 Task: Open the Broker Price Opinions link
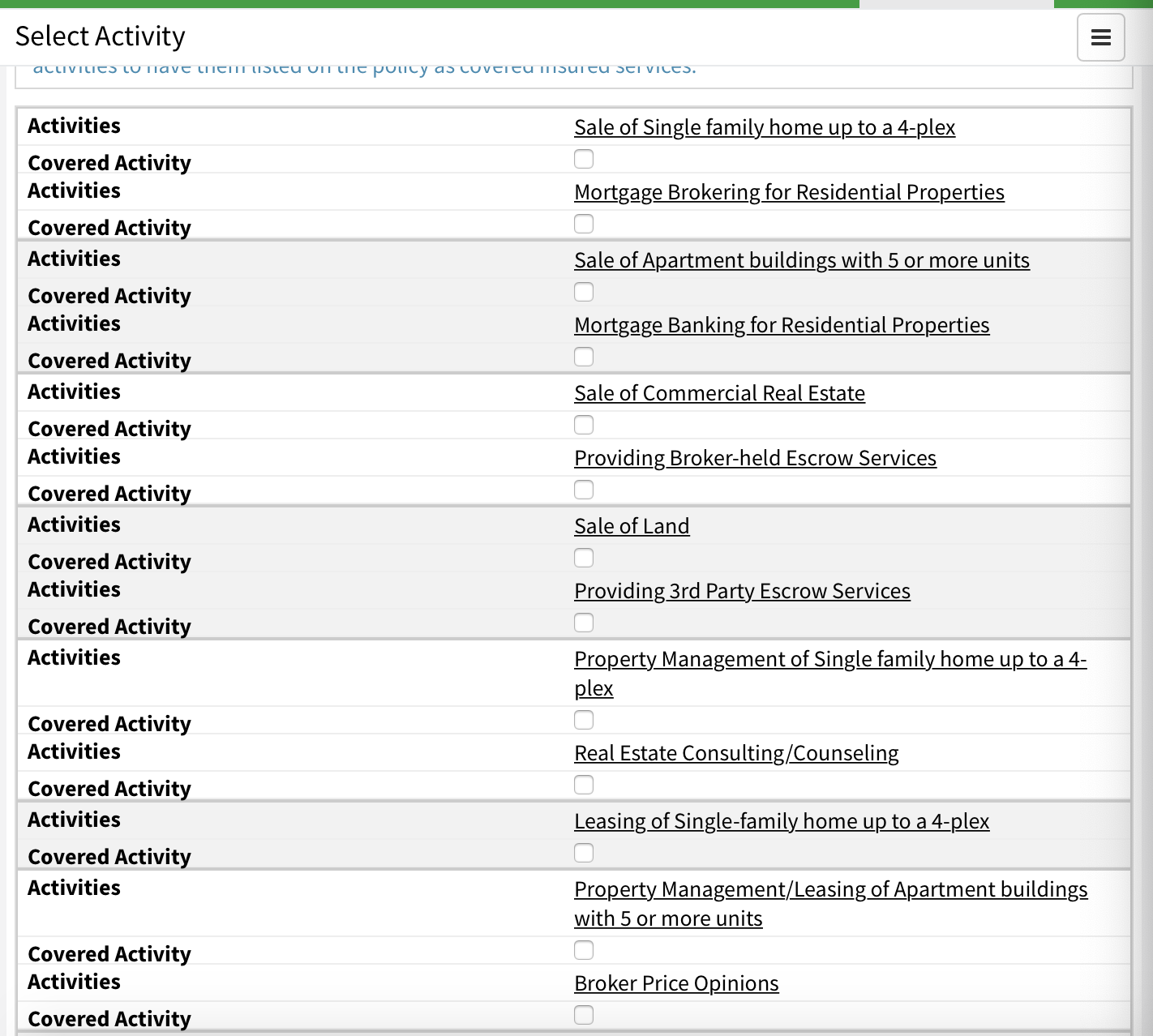click(x=676, y=983)
